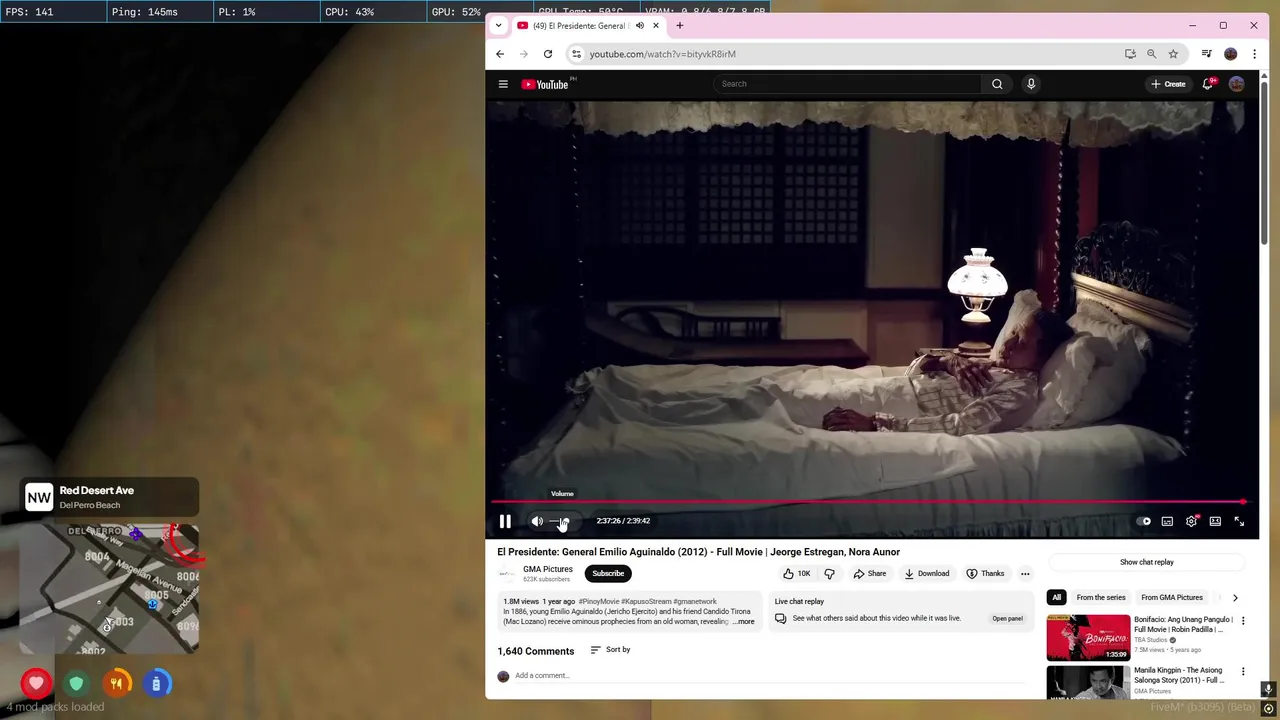Open the GMA Pictures channel name link
1280x720 pixels.
click(548, 569)
